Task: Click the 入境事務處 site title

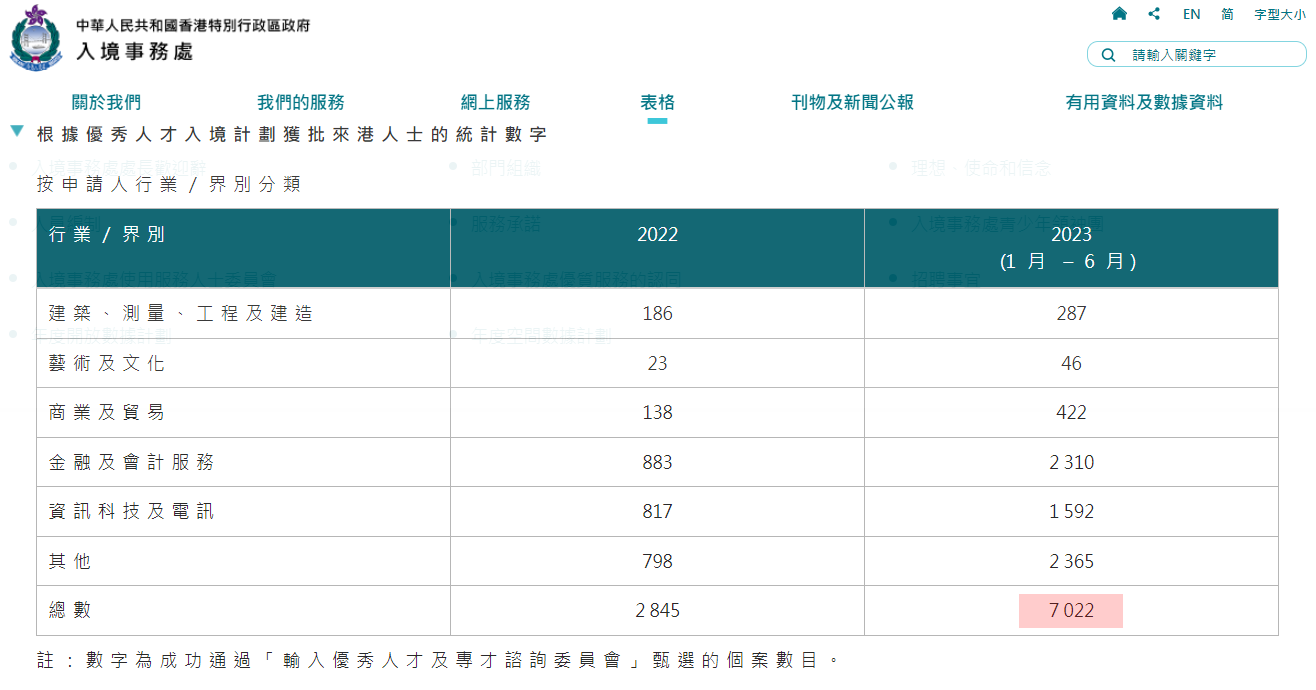Action: pyautogui.click(x=135, y=51)
